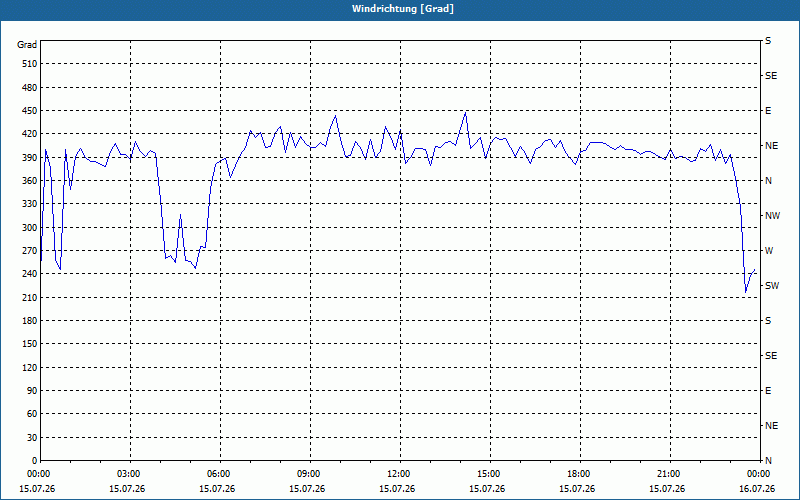Click the 15.07.26 date under 12:00
Screen dimensions: 800x500
pos(397,489)
